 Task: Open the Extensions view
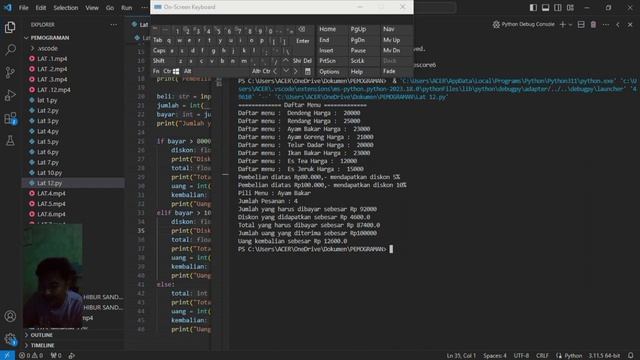tap(10, 118)
